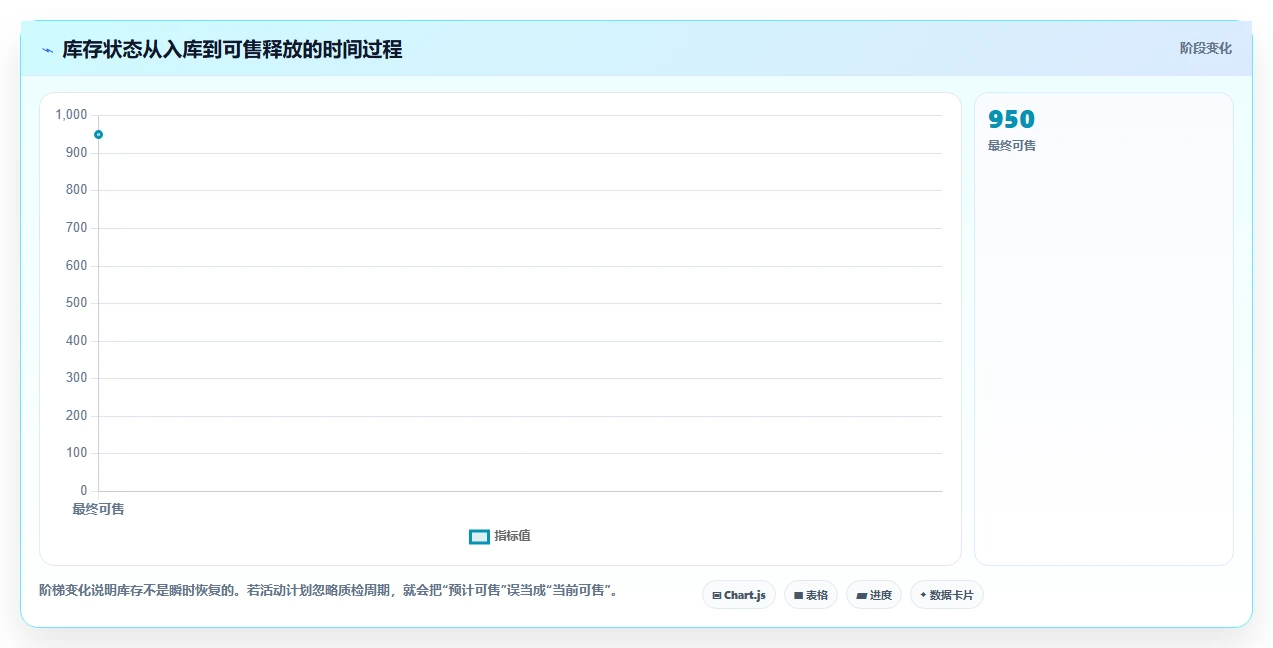Viewport: 1273px width, 648px height.
Task: Click the footnote starting with 阶梯变化说明
Action: (328, 590)
